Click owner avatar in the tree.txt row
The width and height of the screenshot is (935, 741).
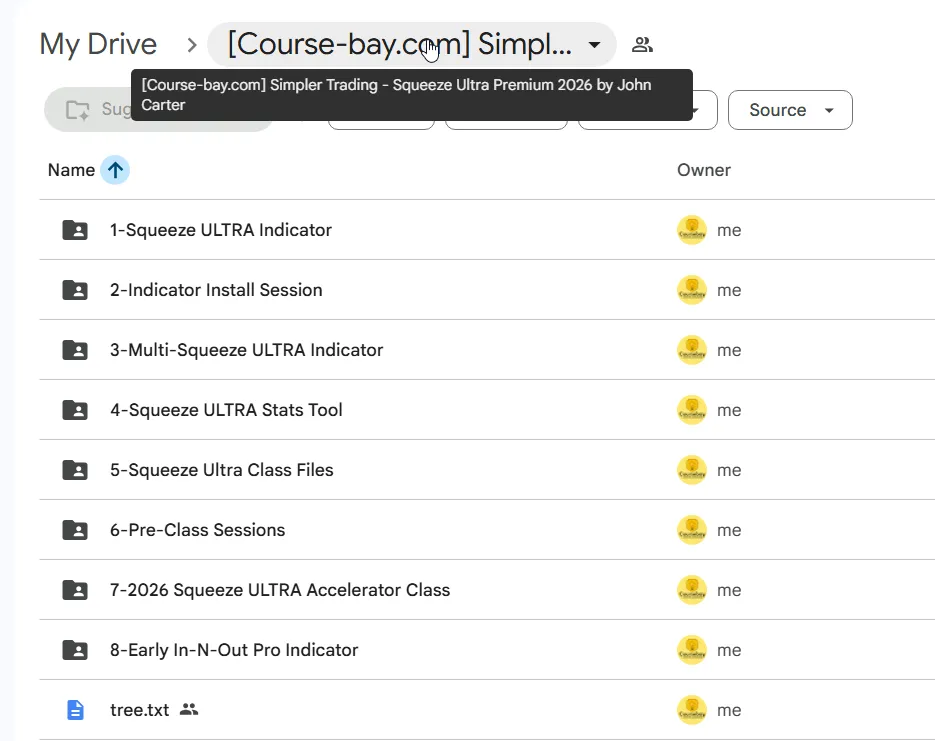point(692,710)
